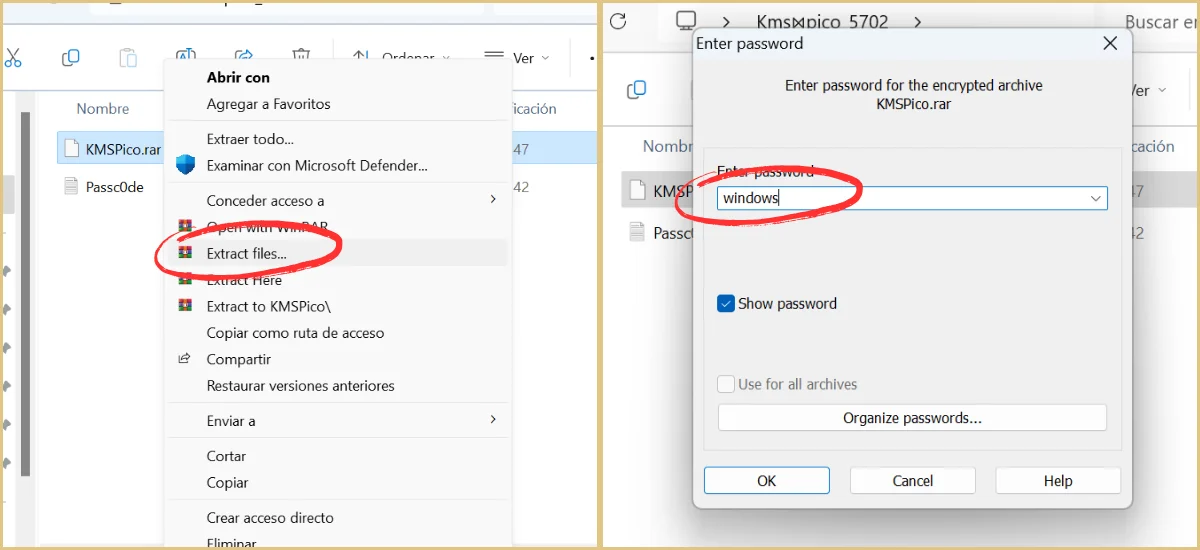The height and width of the screenshot is (550, 1200).
Task: Expand the Enviar a submenu arrow
Action: [x=493, y=420]
